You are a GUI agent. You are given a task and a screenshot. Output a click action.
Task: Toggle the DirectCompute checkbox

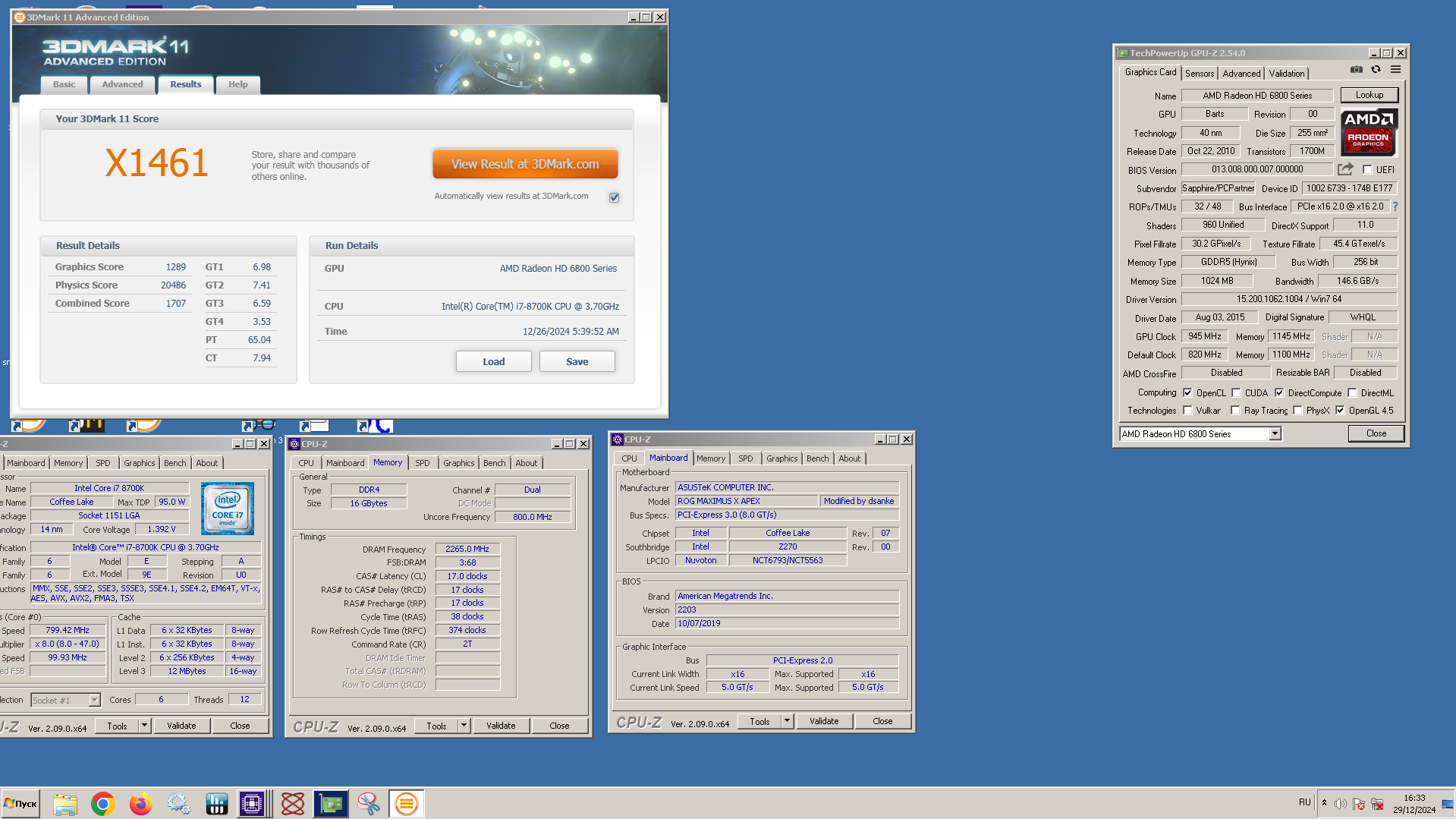coord(1279,393)
